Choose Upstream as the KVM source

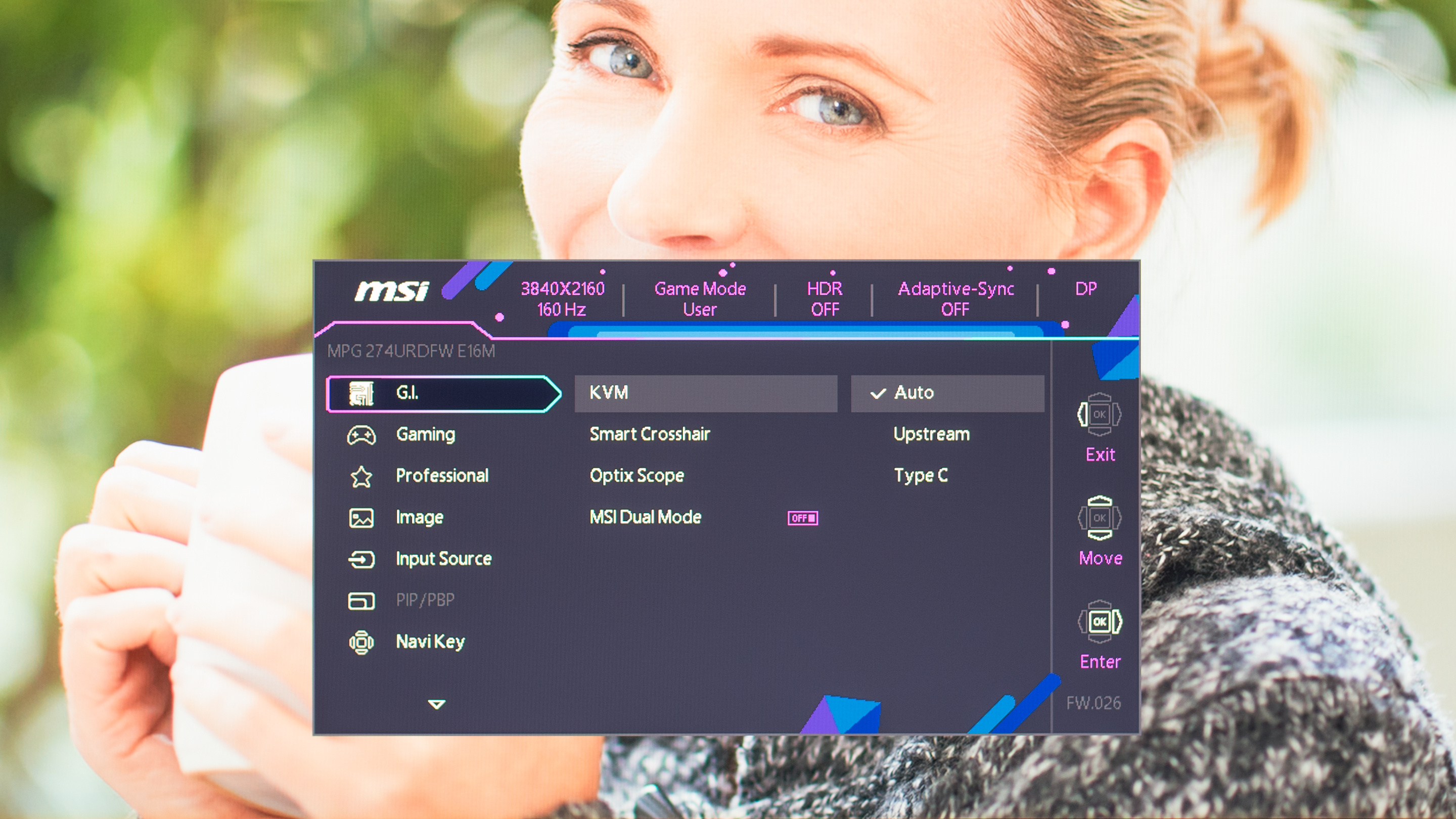931,434
